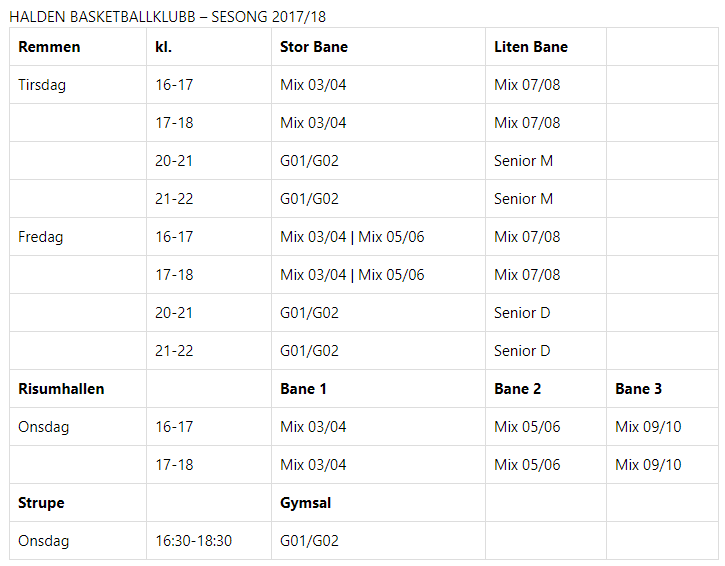
Task: Click the Gymsal header cell
Action: (x=306, y=503)
